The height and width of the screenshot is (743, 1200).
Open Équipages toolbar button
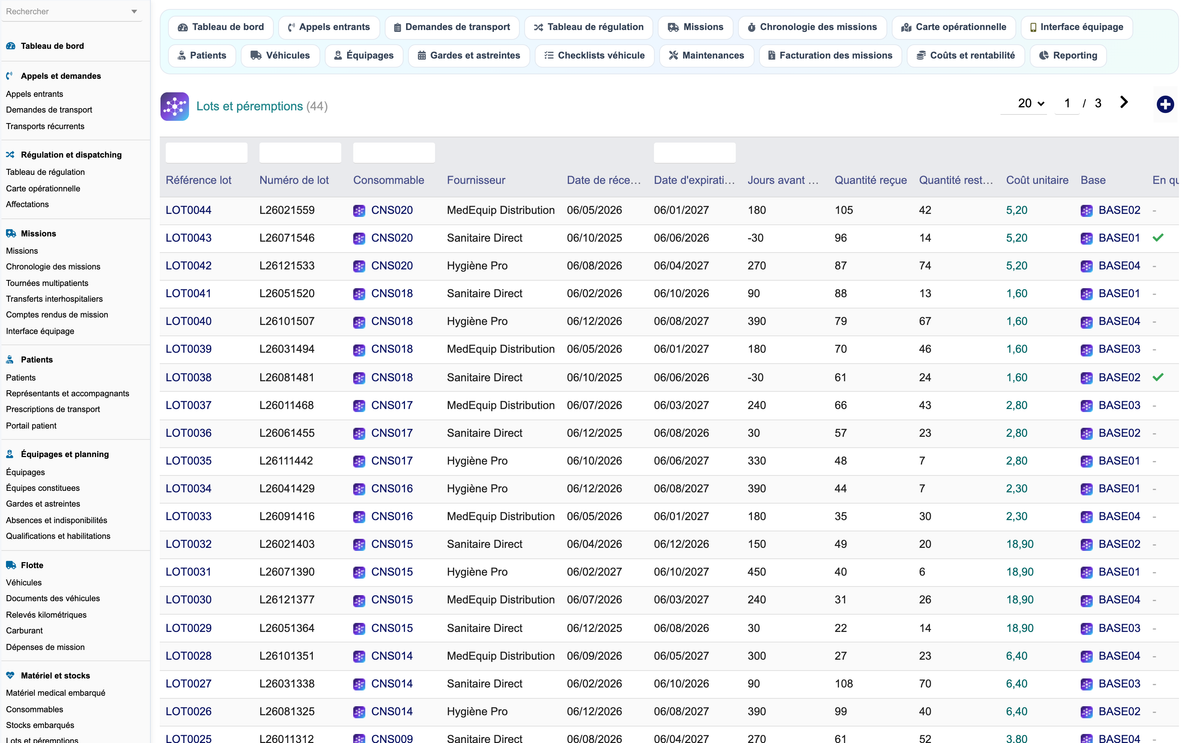pyautogui.click(x=363, y=55)
